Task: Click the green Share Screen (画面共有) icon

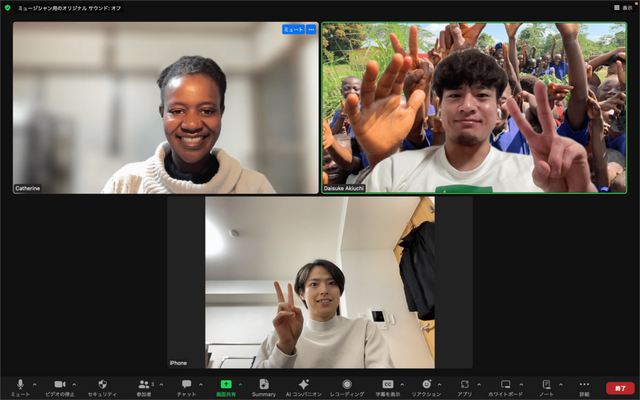Action: tap(226, 384)
